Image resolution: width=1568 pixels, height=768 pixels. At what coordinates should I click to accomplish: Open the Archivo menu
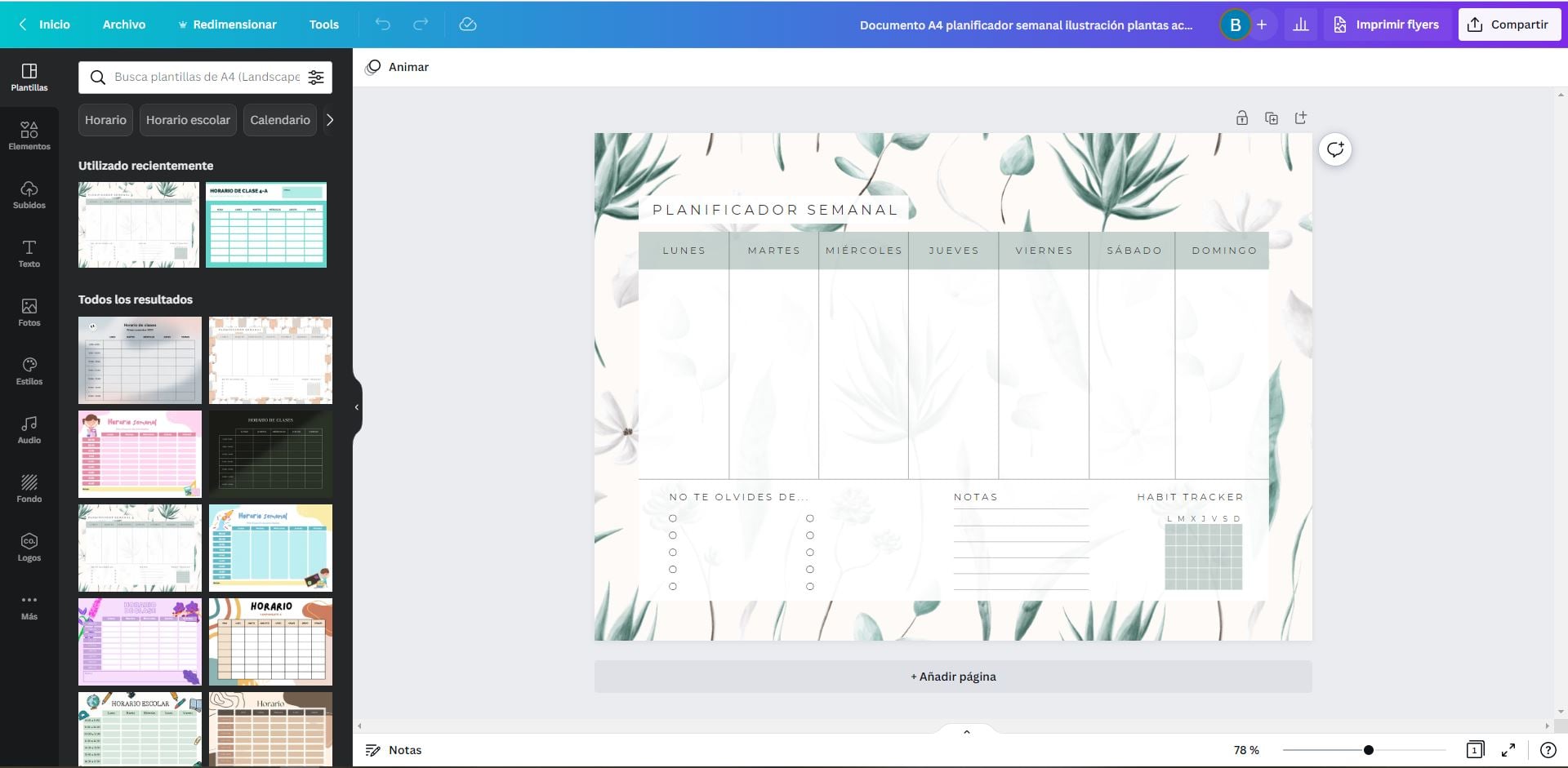[124, 24]
